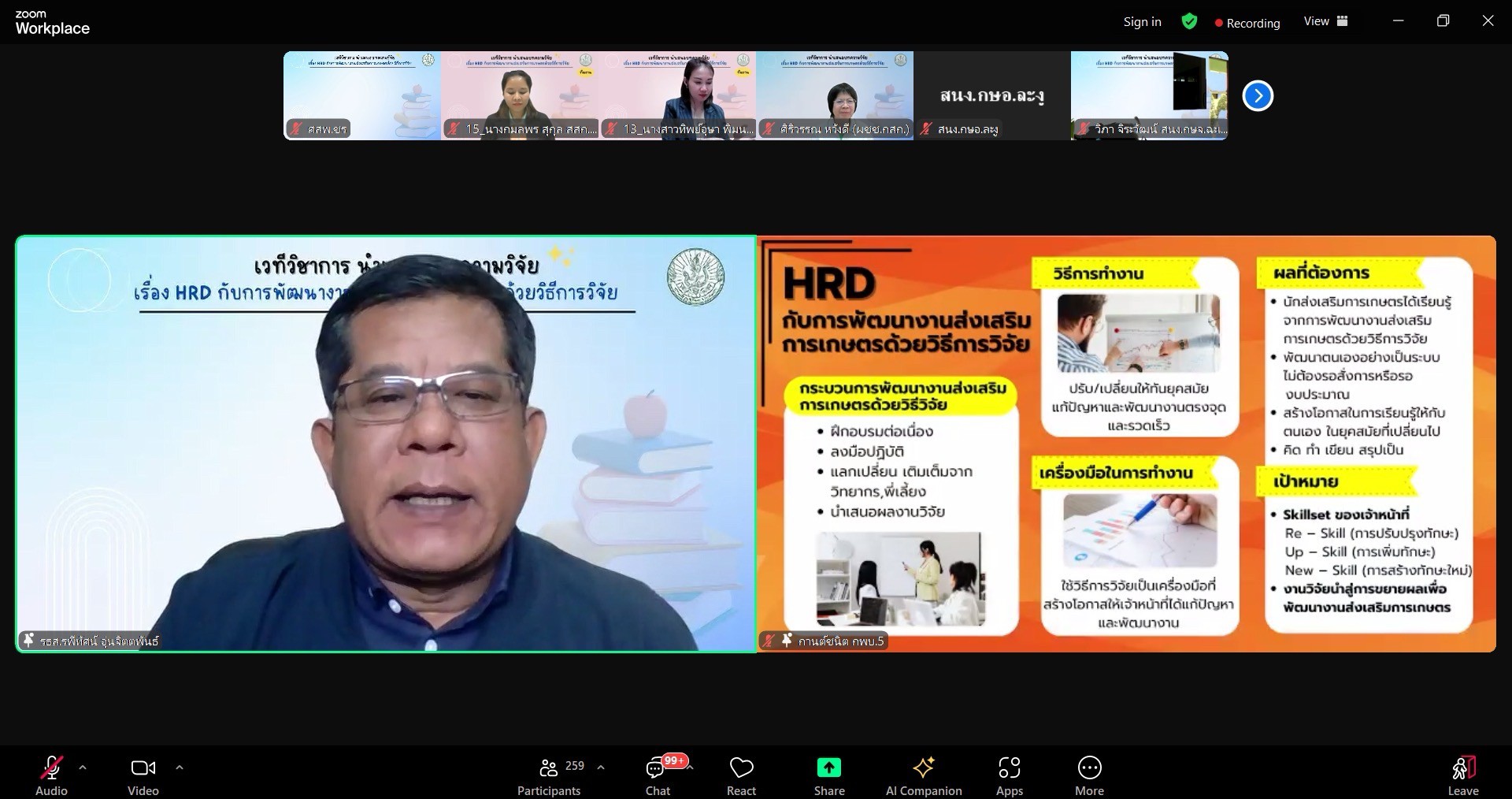
Task: Click the Recording indicator
Action: [x=1247, y=23]
